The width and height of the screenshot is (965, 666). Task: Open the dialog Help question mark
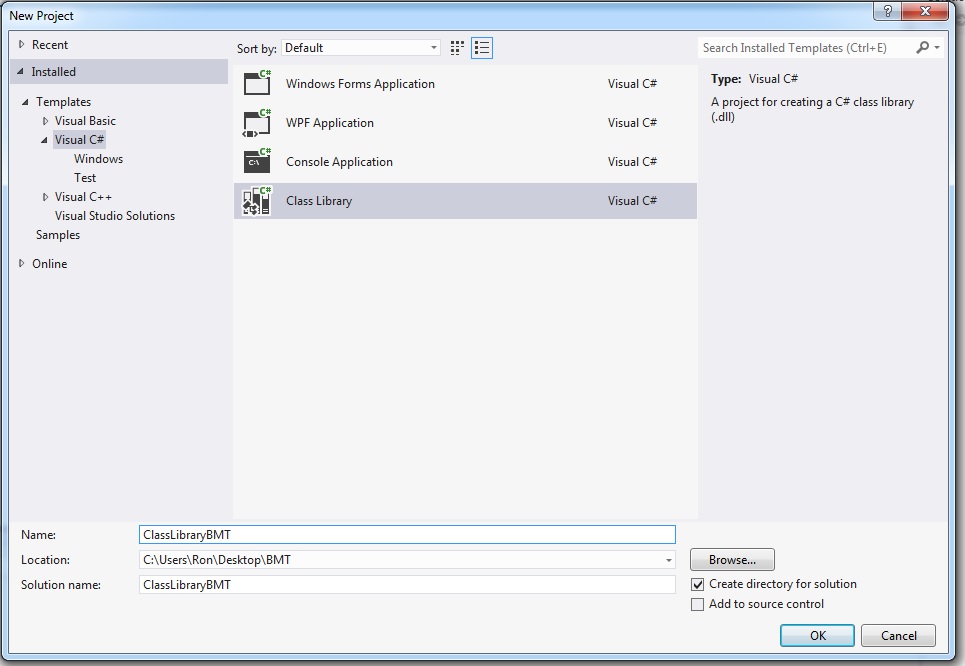[x=887, y=11]
